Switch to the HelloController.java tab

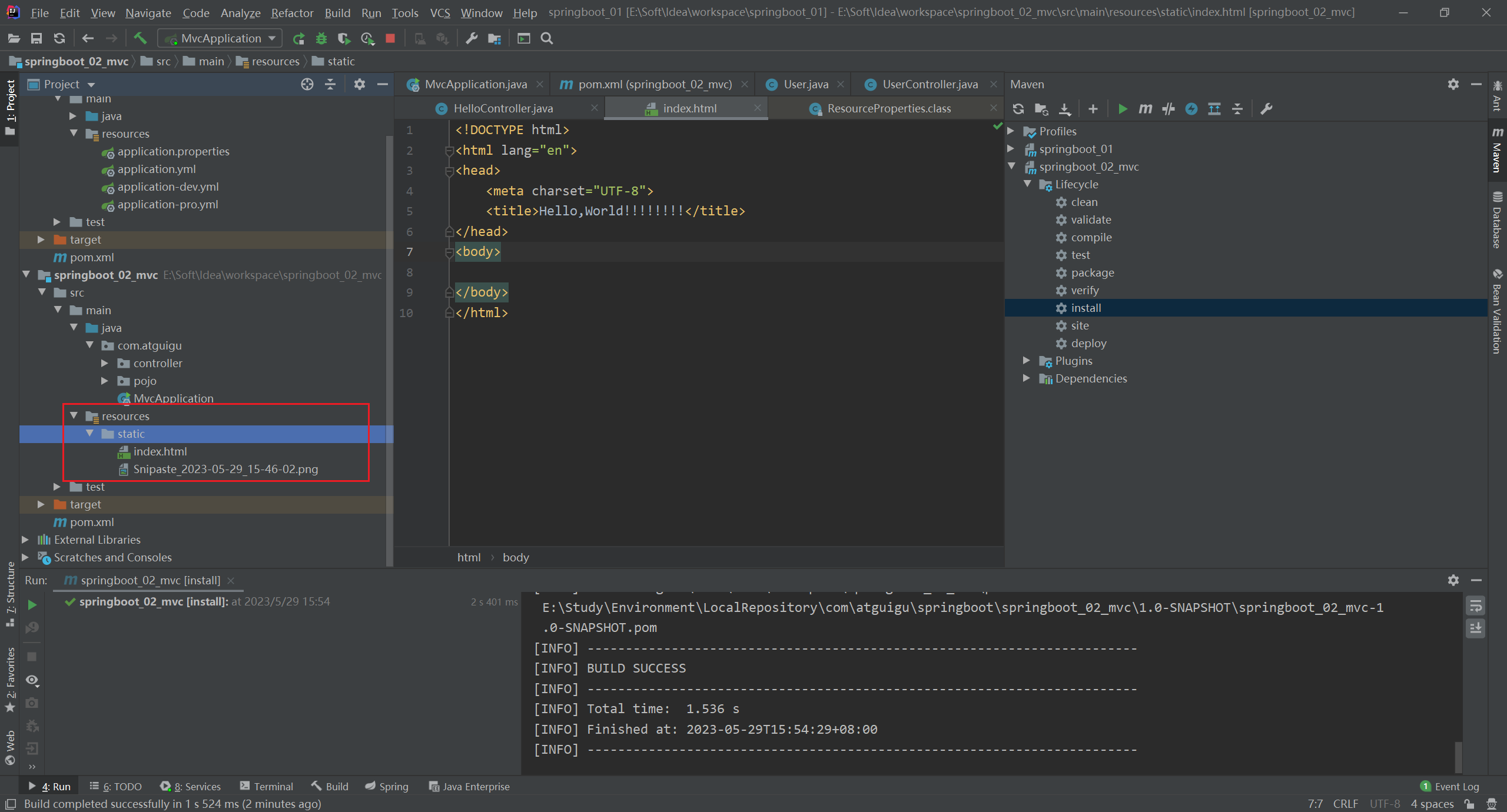pyautogui.click(x=503, y=108)
